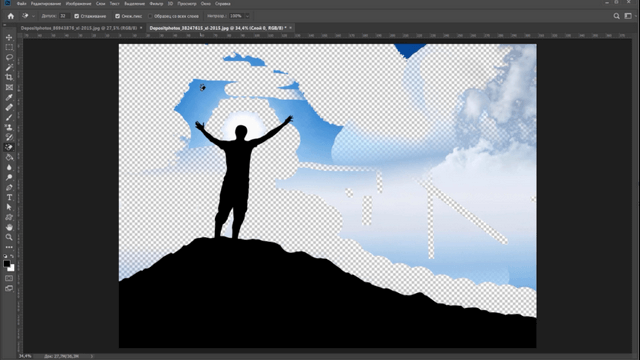The width and height of the screenshot is (640, 360).
Task: Click the opacity 100% value field
Action: pos(236,16)
